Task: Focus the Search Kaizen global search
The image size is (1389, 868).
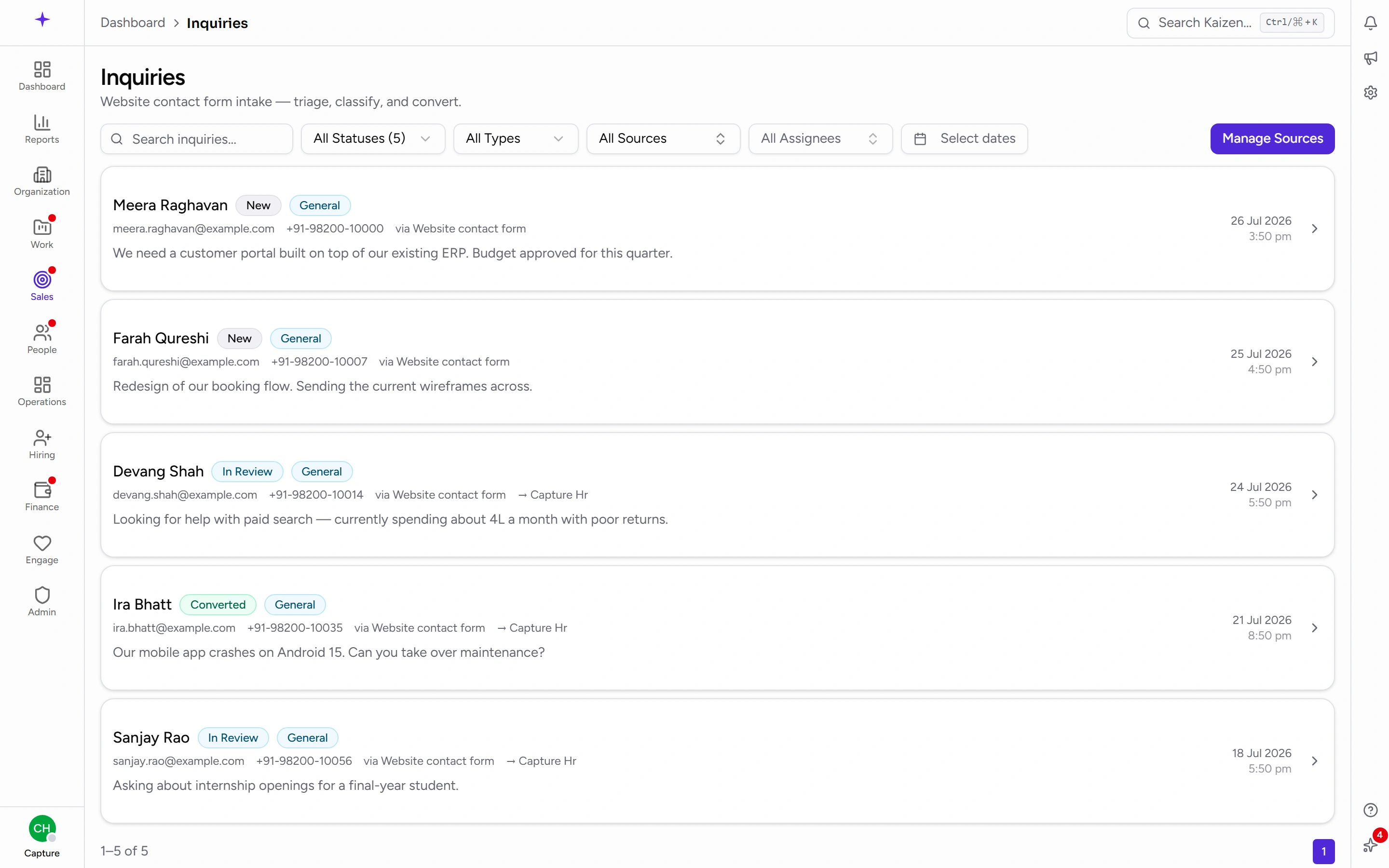Action: [x=1230, y=23]
